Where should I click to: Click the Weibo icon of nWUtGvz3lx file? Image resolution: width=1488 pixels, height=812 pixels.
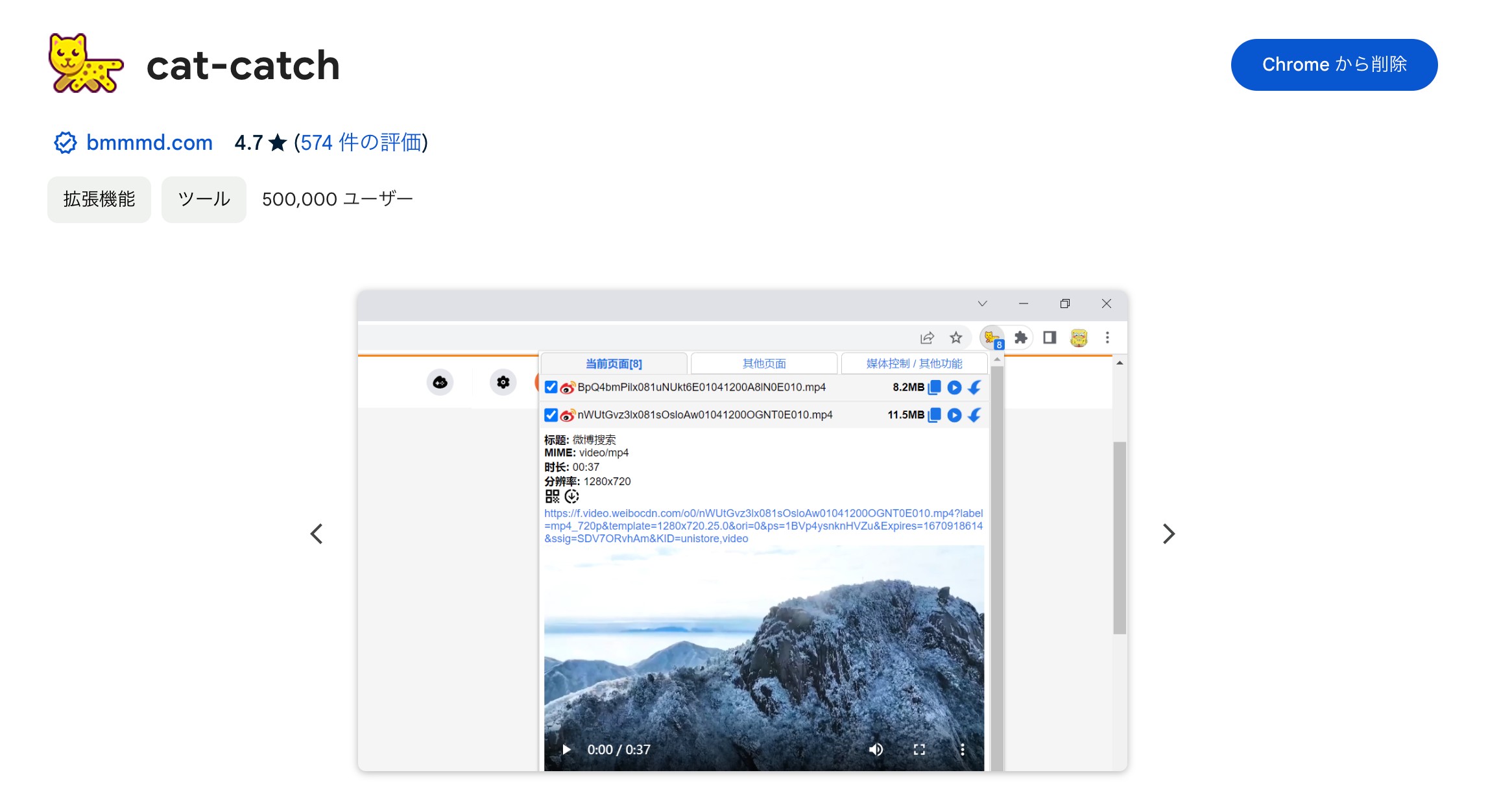568,416
